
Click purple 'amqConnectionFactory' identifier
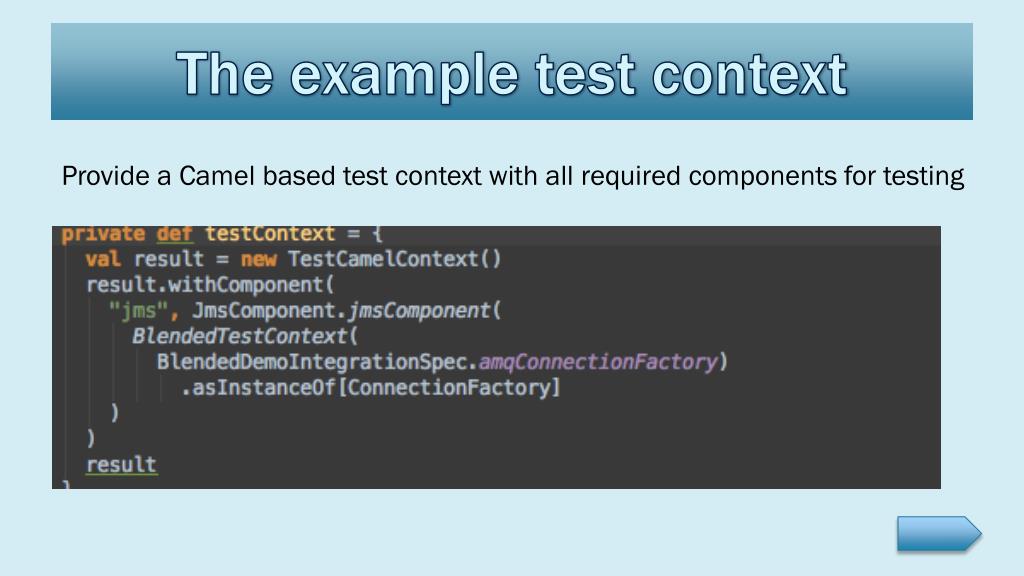tap(598, 362)
